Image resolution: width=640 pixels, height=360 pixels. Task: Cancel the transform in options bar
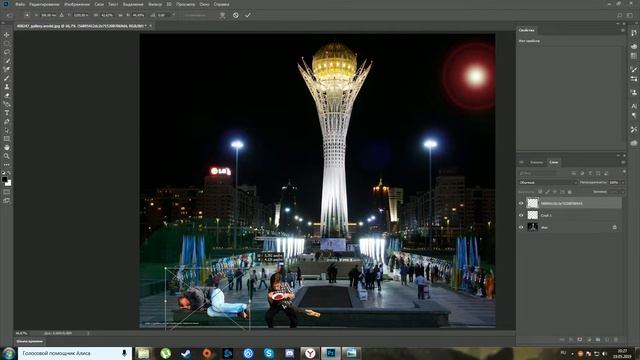click(x=236, y=15)
